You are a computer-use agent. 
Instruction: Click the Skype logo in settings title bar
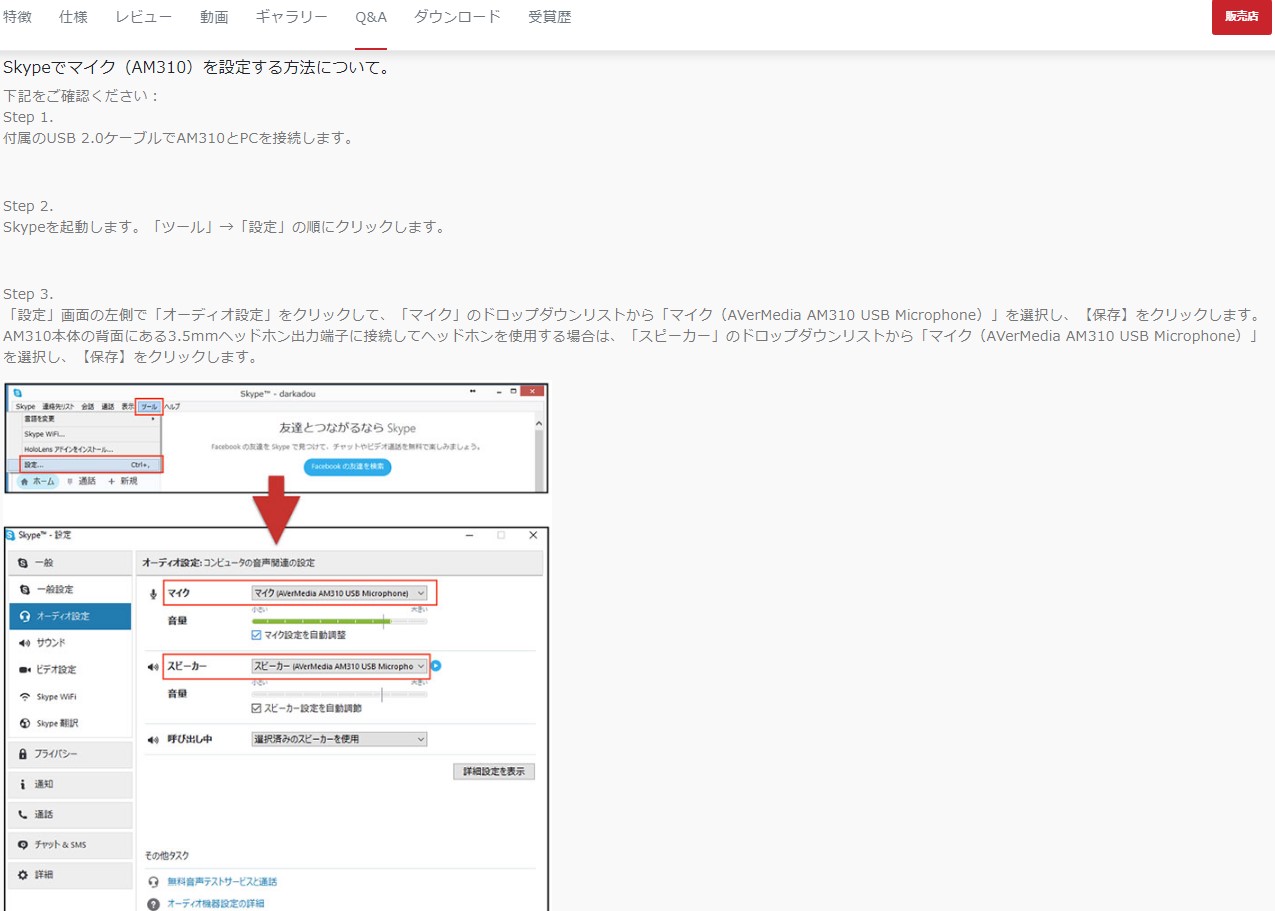coord(11,535)
